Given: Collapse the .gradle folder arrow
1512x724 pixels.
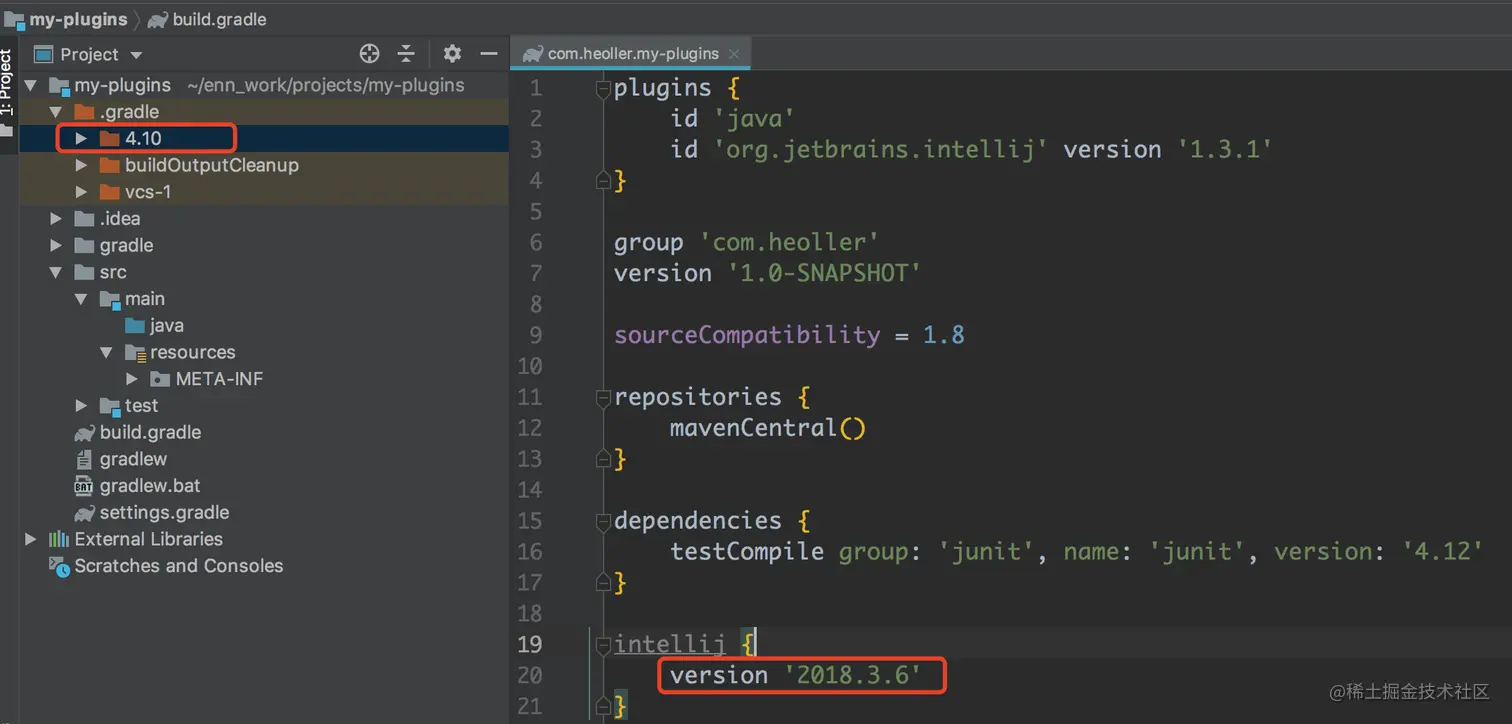Looking at the screenshot, I should click(56, 112).
